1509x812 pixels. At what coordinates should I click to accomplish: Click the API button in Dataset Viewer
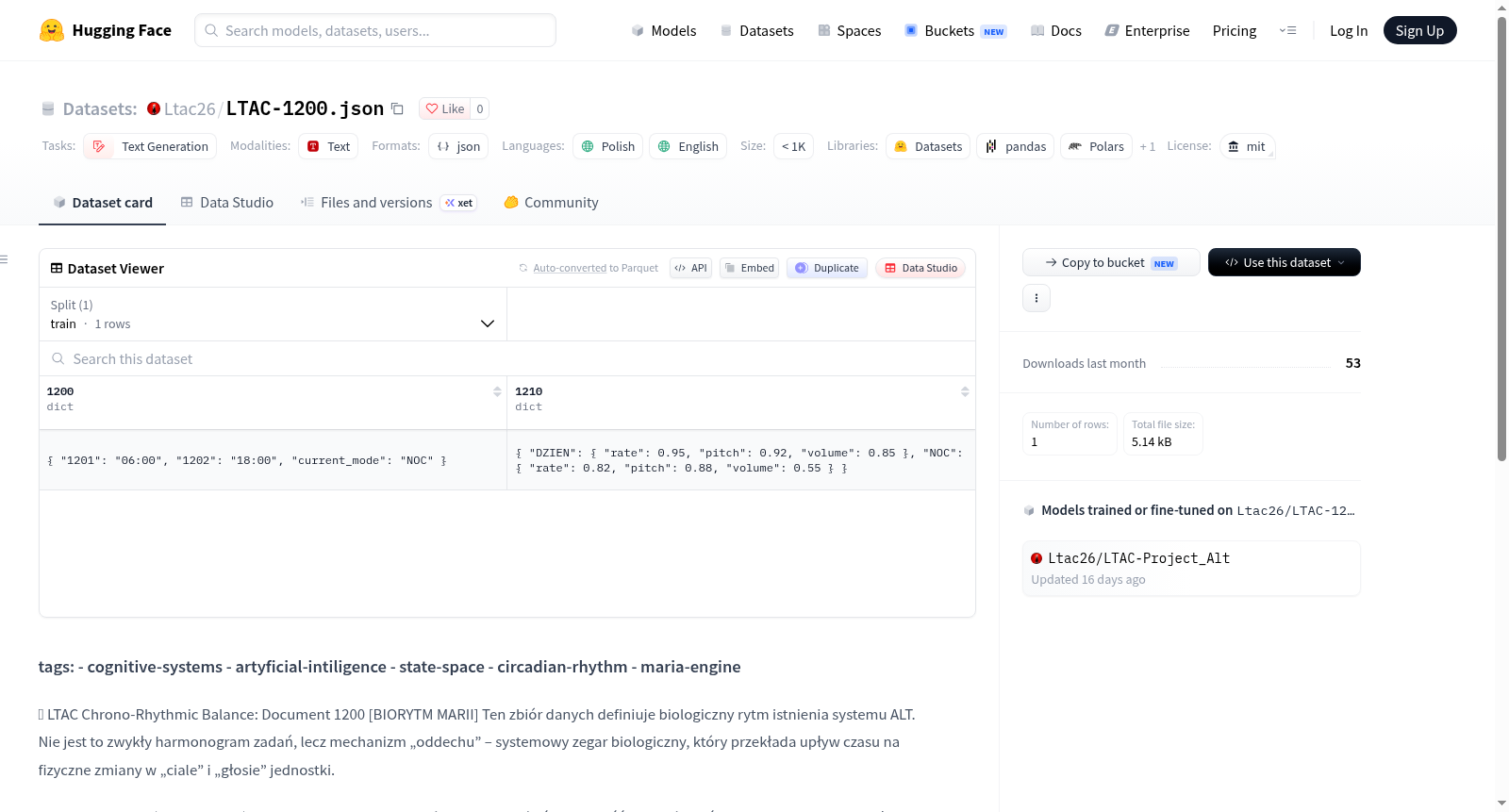click(690, 268)
